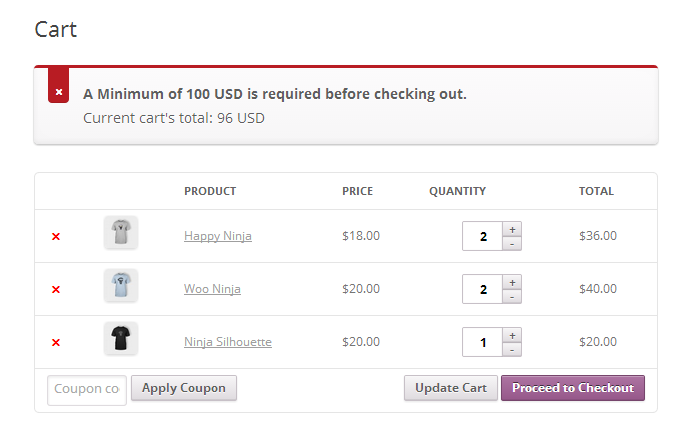Screen dimensions: 699x439
Task: Increase Happy Ninja quantity with plus
Action: pyautogui.click(x=512, y=229)
